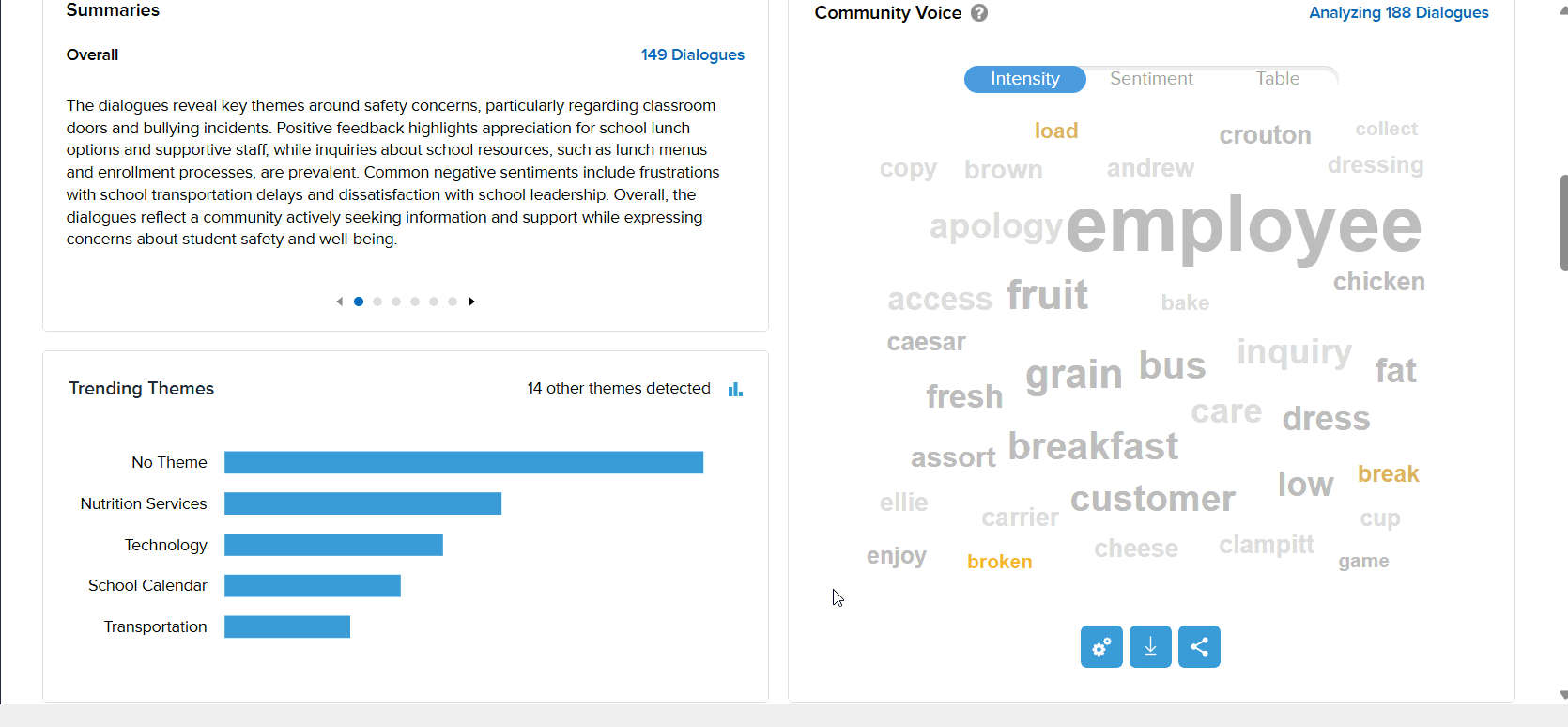Go to next summary with right arrow
This screenshot has width=1568, height=727.
(x=471, y=302)
